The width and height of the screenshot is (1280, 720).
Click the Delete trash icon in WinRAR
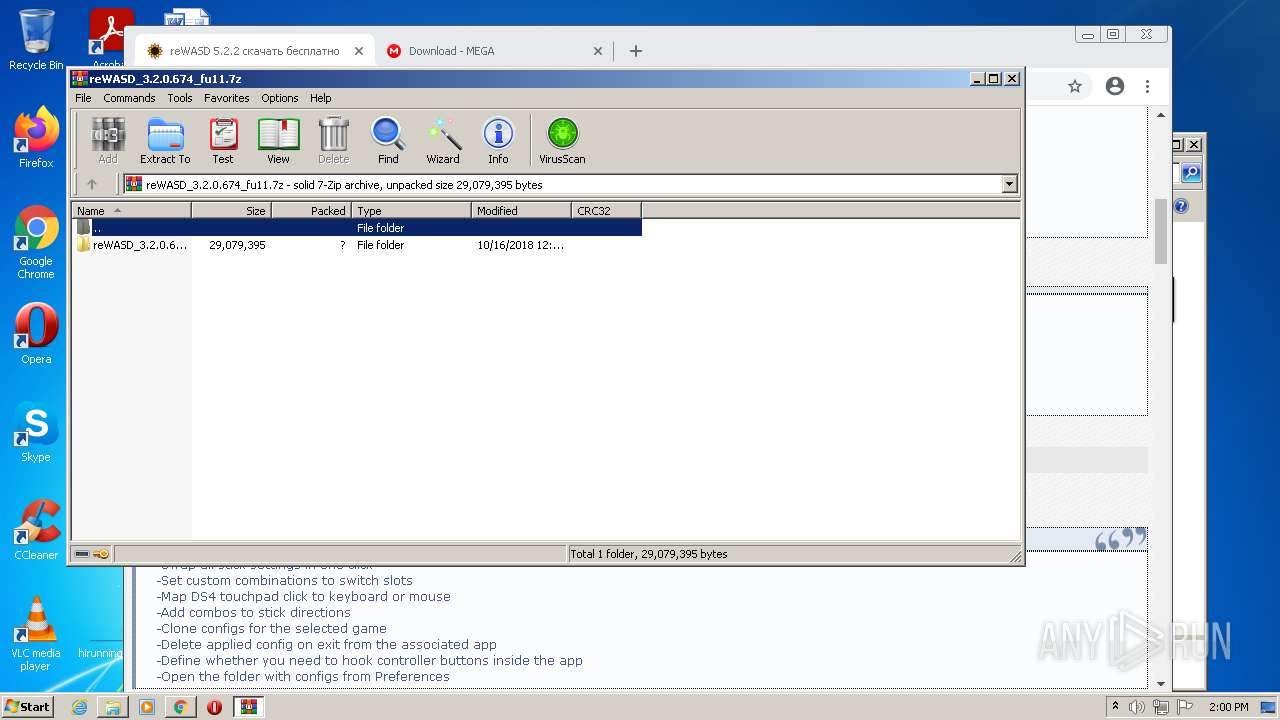pyautogui.click(x=333, y=140)
